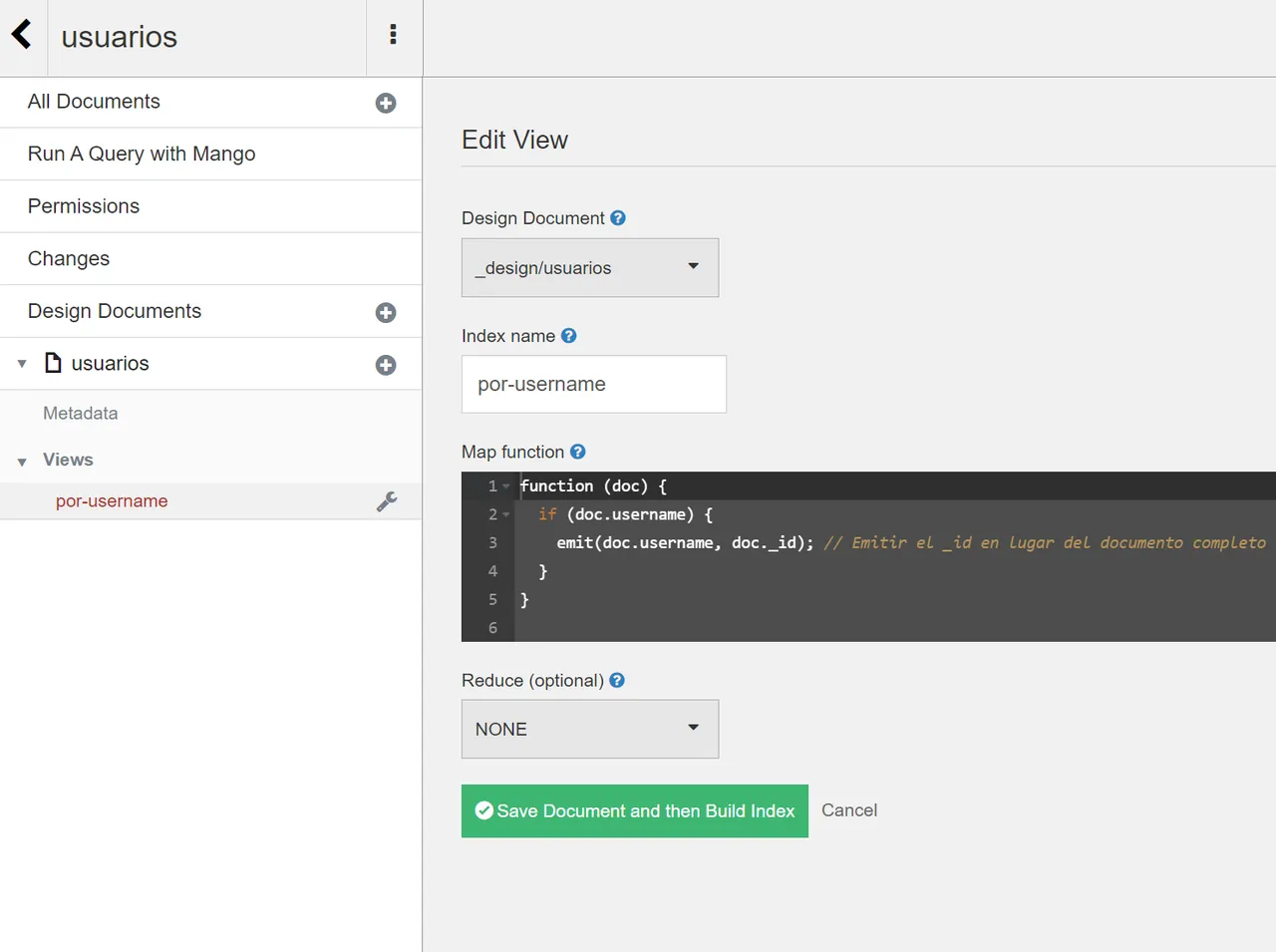Go back using the left arrow icon

coord(22,35)
